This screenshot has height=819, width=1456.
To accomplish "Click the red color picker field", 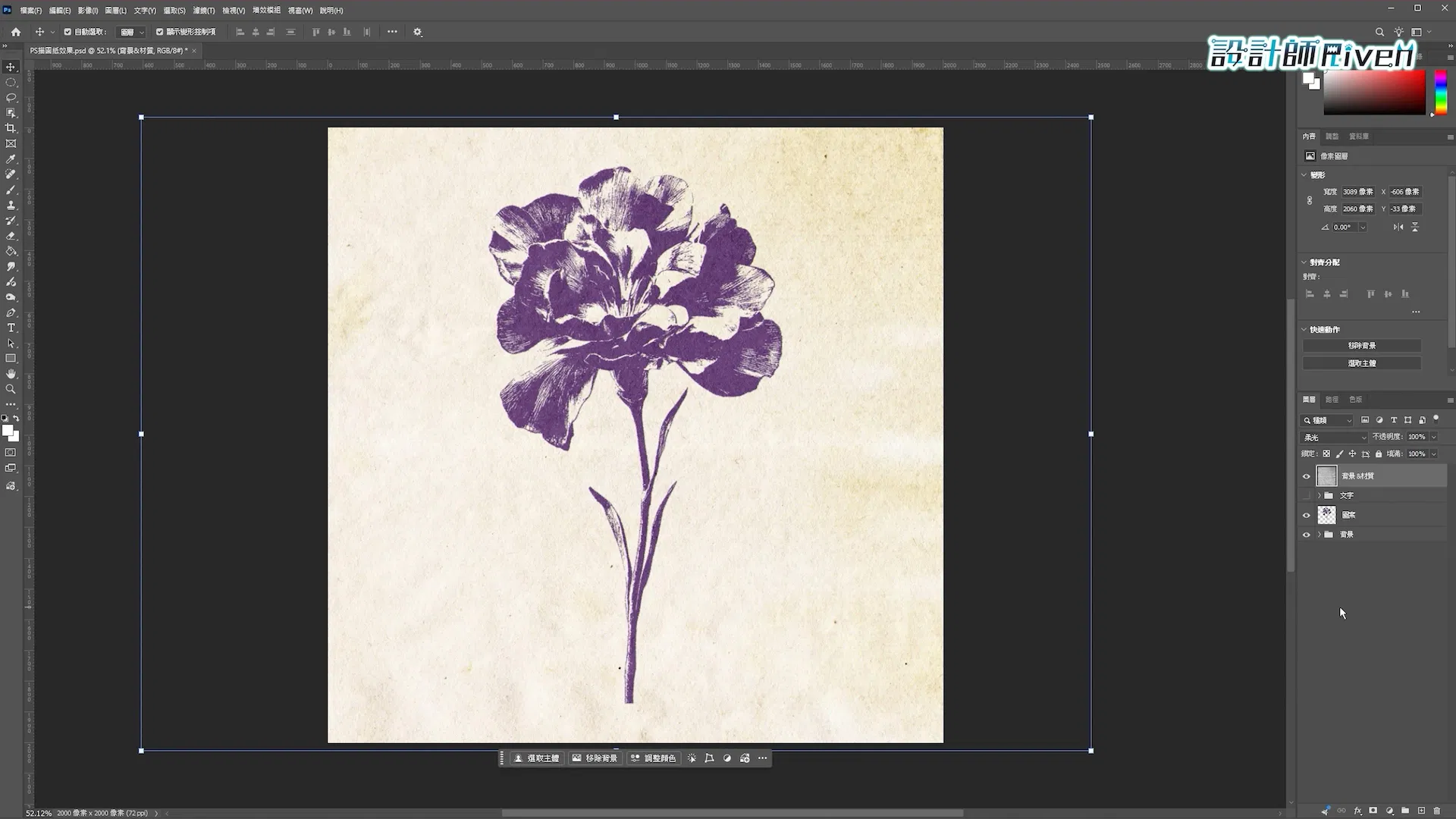I will coord(1374,92).
